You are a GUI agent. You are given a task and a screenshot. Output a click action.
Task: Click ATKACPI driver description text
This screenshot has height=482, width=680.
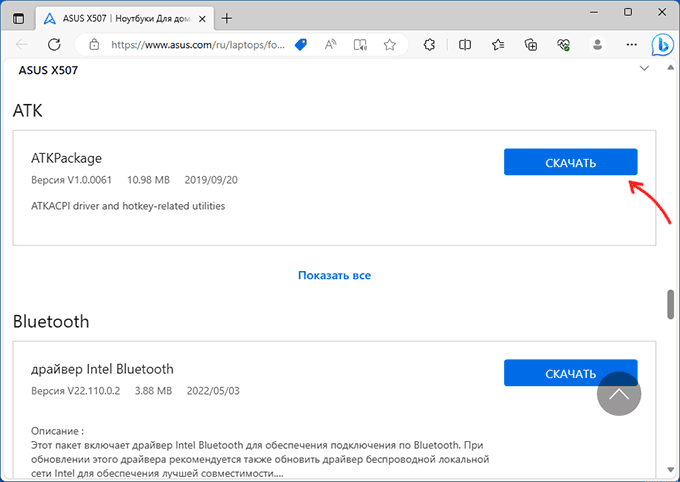click(128, 206)
